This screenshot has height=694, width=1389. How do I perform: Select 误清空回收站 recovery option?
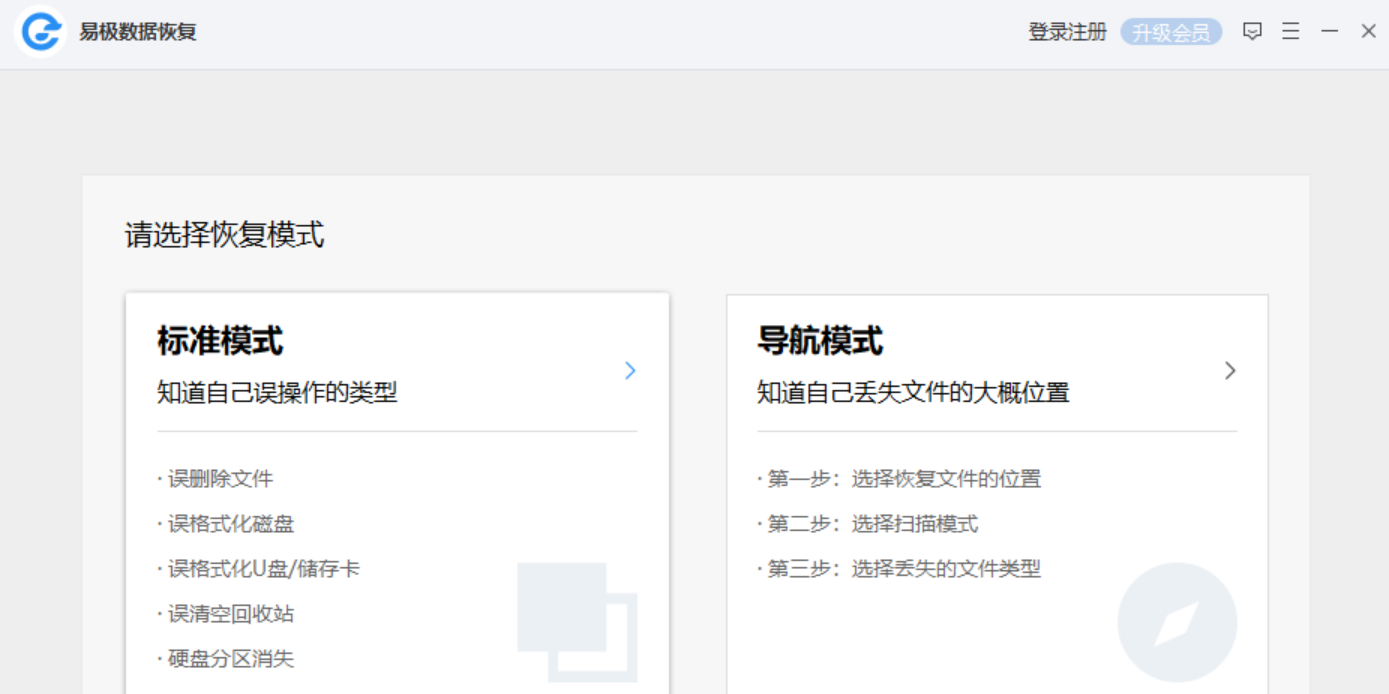point(231,614)
